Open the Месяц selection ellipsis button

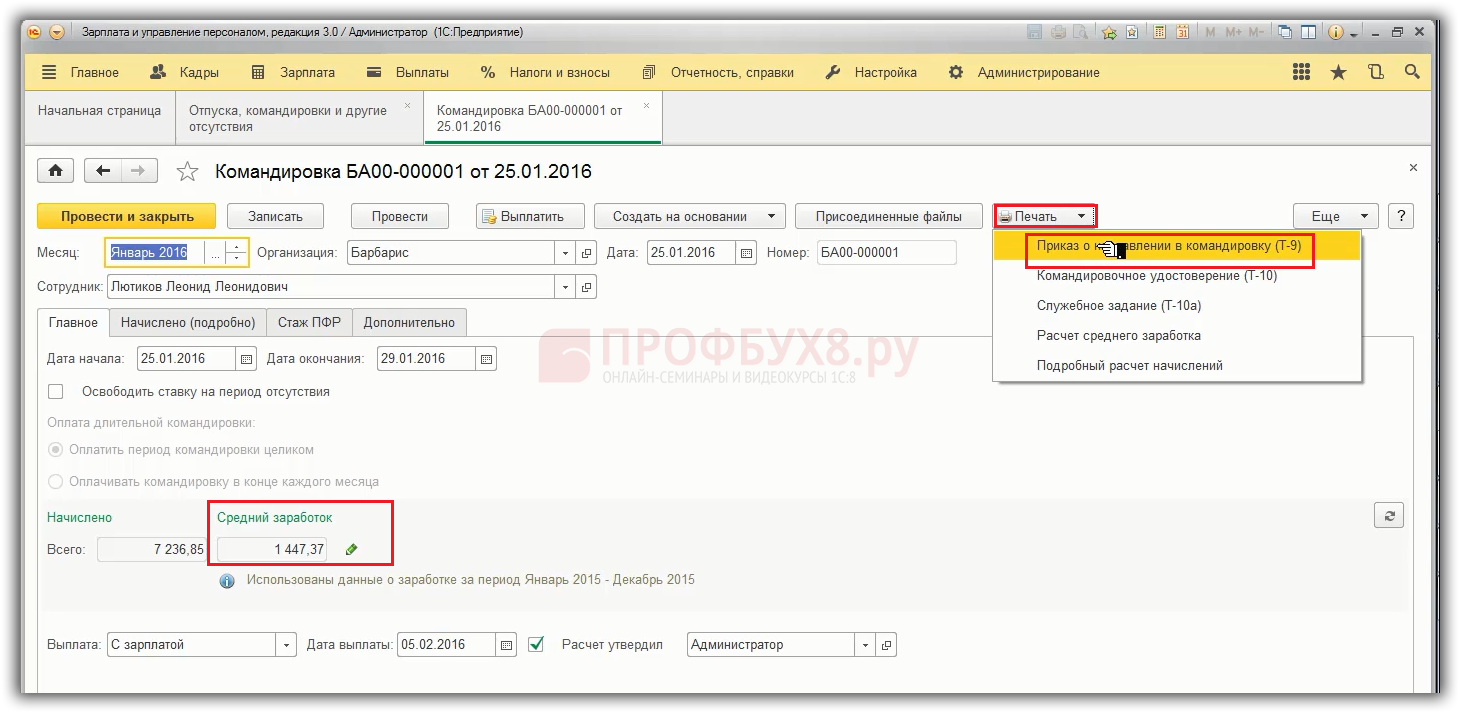pos(215,253)
